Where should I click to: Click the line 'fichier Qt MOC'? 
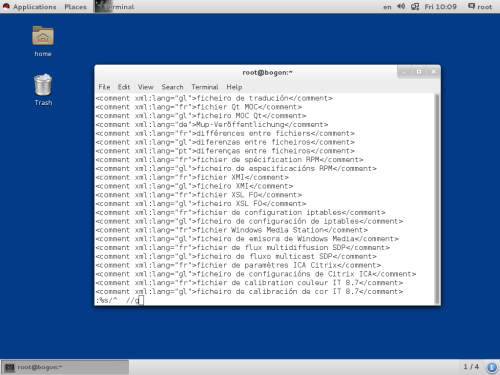tap(199, 107)
